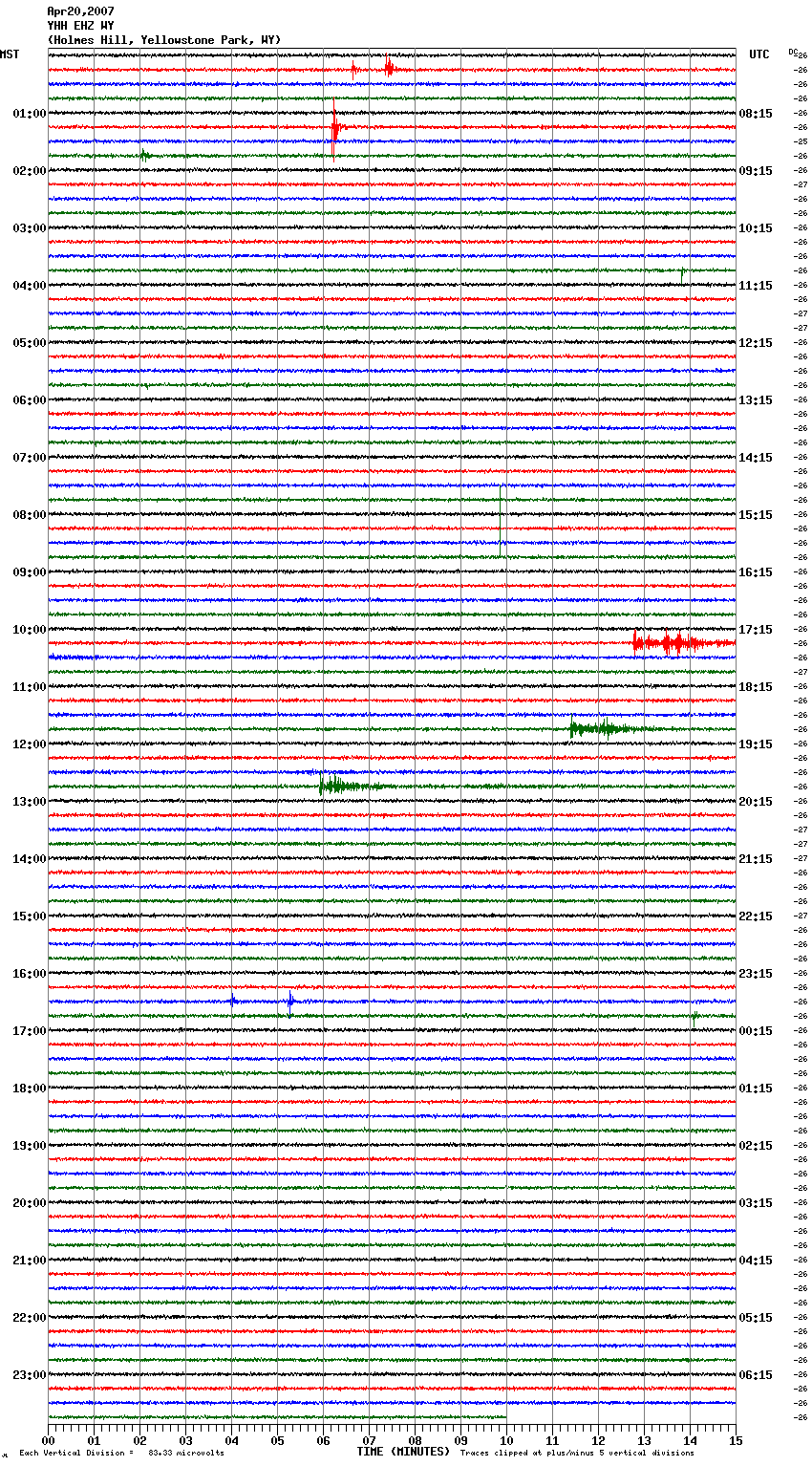Click the 14:15 UTC time label

[756, 458]
